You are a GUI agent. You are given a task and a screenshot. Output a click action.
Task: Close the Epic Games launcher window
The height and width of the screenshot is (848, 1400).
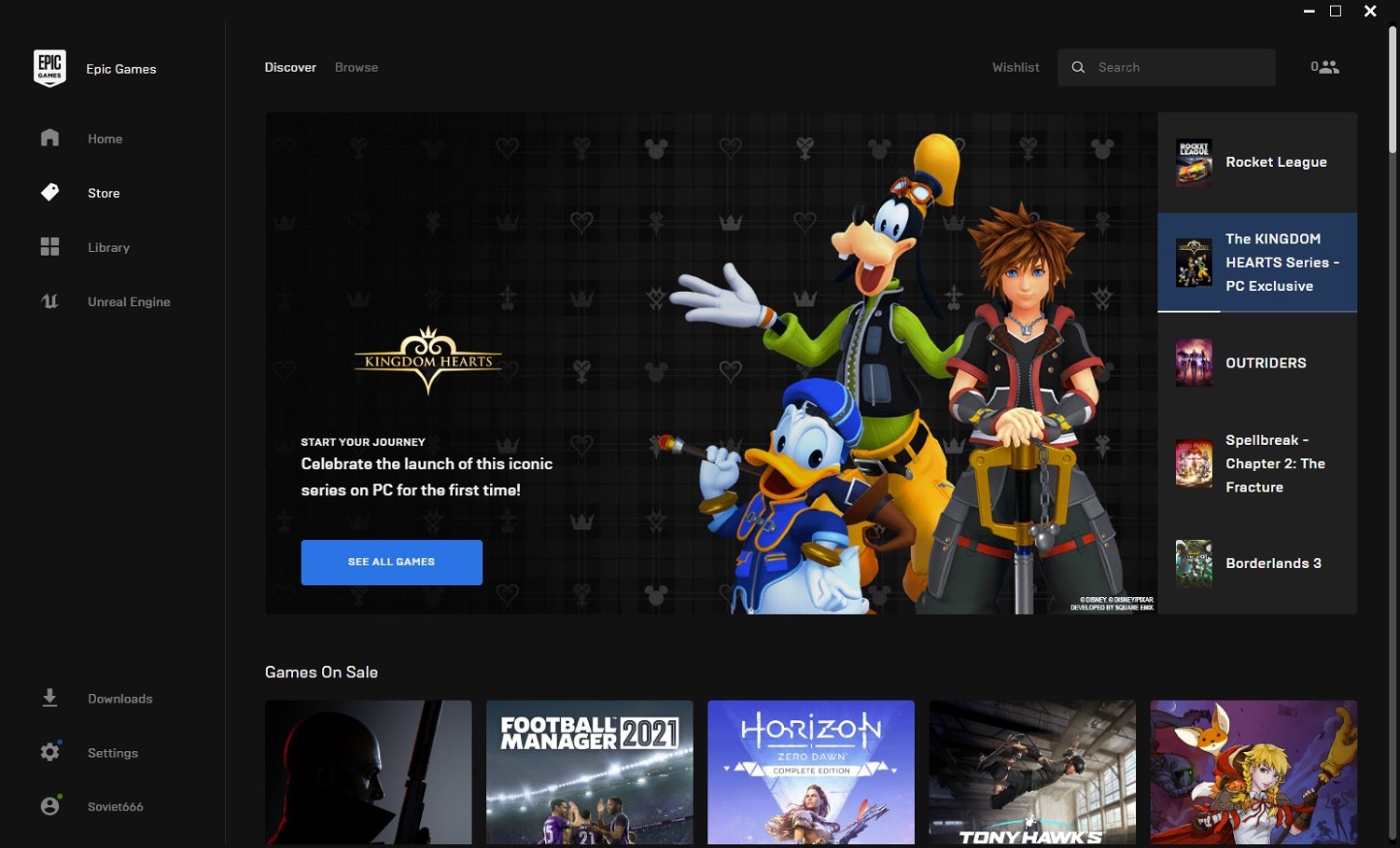1370,11
